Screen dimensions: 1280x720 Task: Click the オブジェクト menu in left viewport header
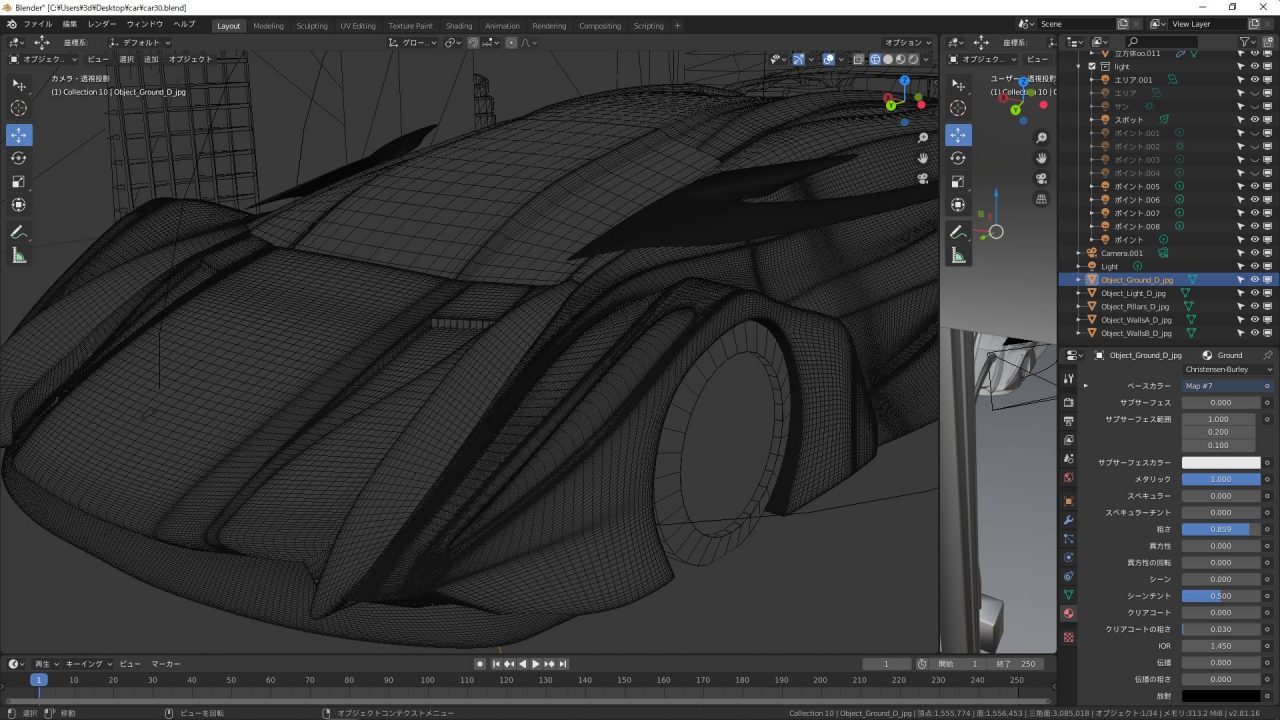pyautogui.click(x=190, y=59)
